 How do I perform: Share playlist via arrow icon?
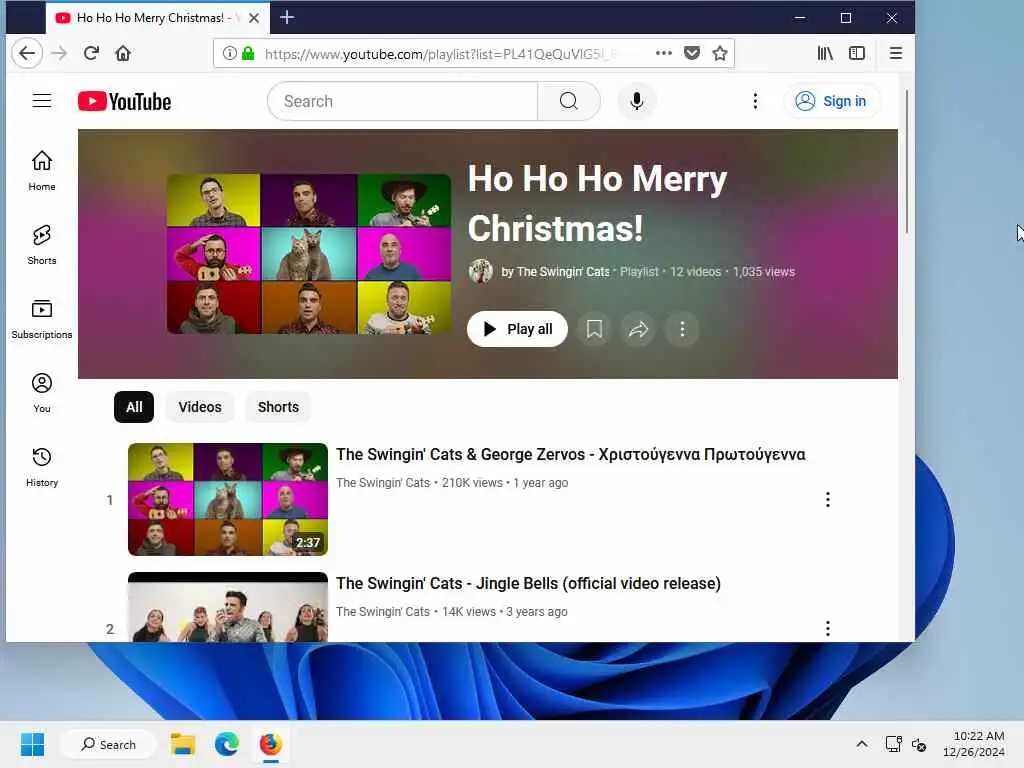pyautogui.click(x=638, y=329)
